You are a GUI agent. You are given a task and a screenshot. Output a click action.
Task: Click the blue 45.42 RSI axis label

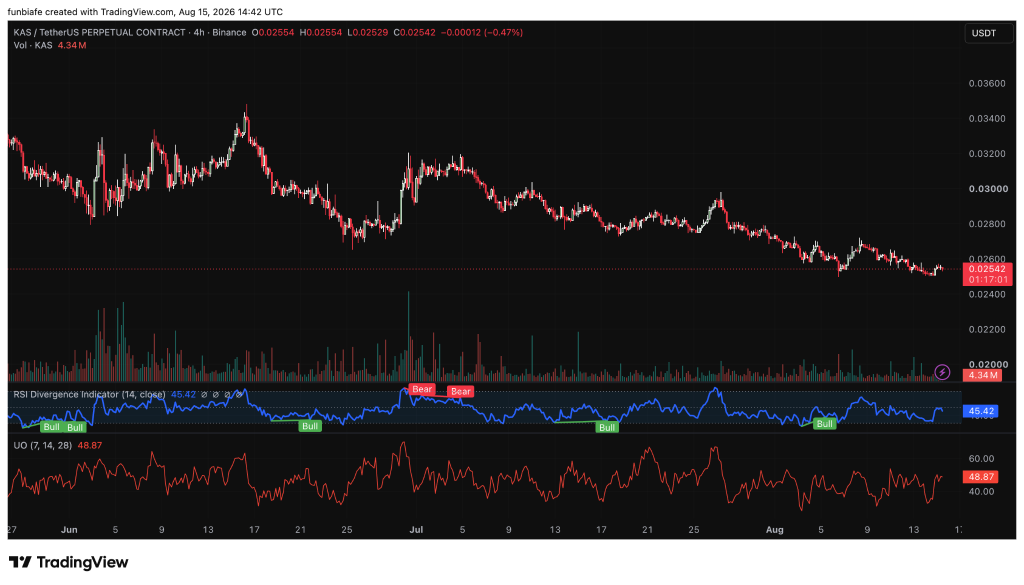981,411
